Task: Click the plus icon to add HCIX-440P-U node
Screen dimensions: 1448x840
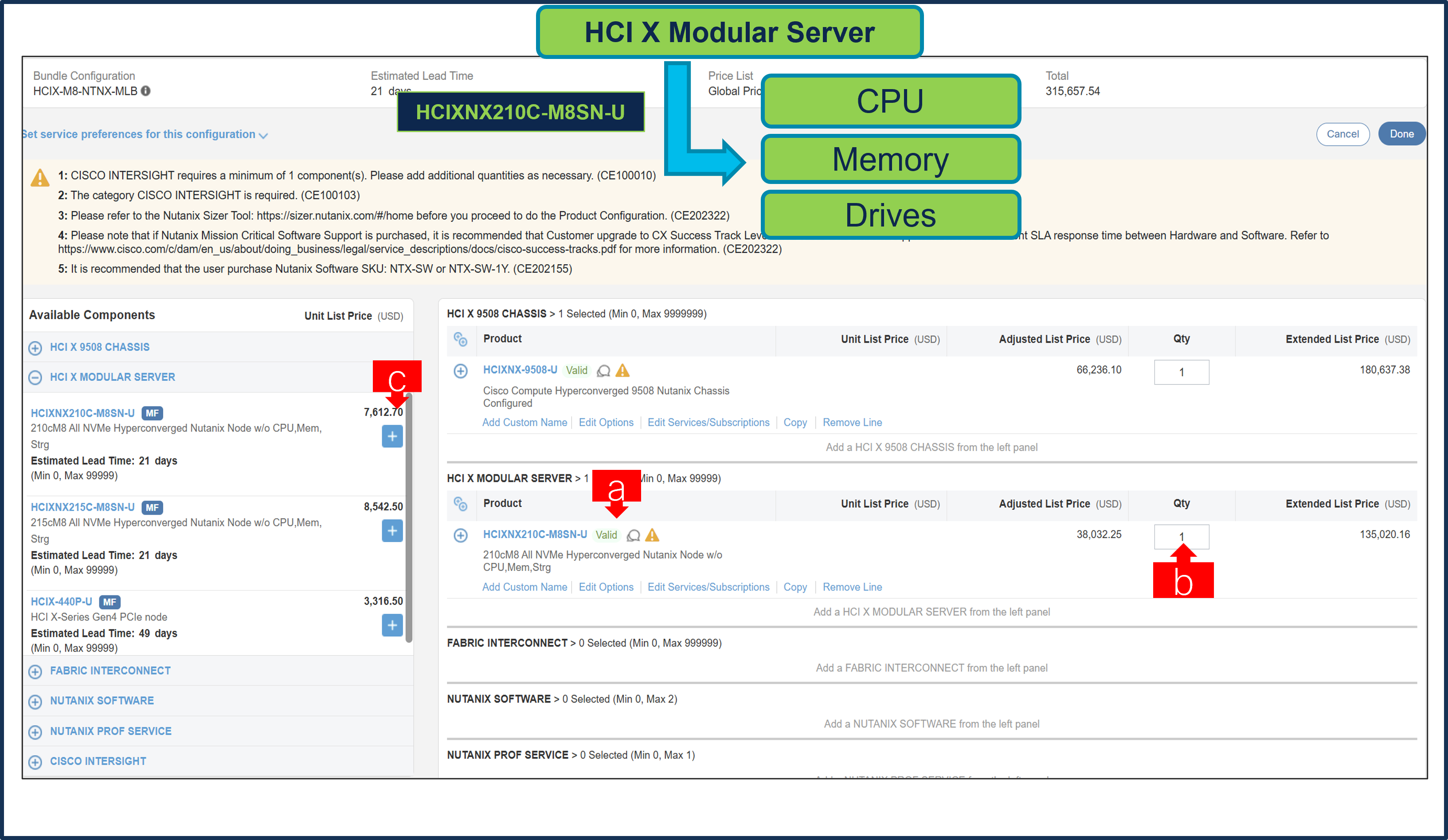Action: click(x=392, y=626)
